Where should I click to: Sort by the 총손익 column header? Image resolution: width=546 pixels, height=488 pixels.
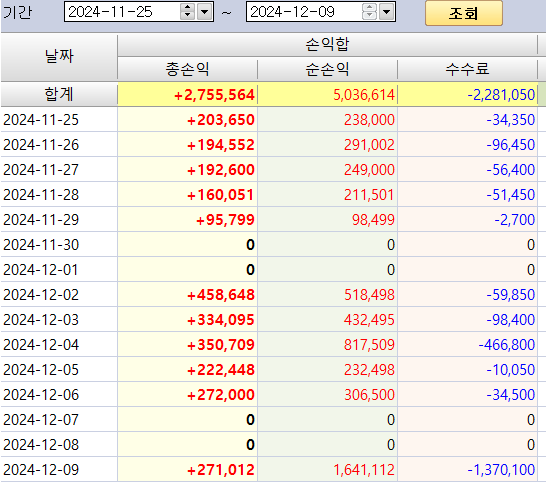click(187, 69)
